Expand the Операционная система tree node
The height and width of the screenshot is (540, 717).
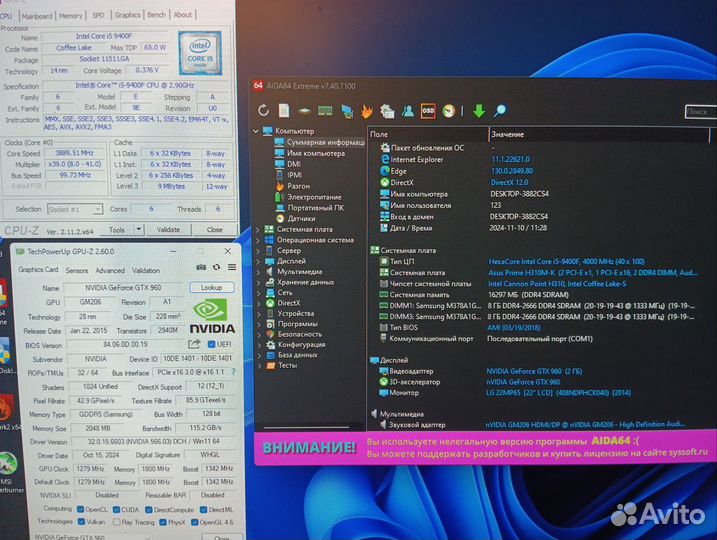coord(258,240)
